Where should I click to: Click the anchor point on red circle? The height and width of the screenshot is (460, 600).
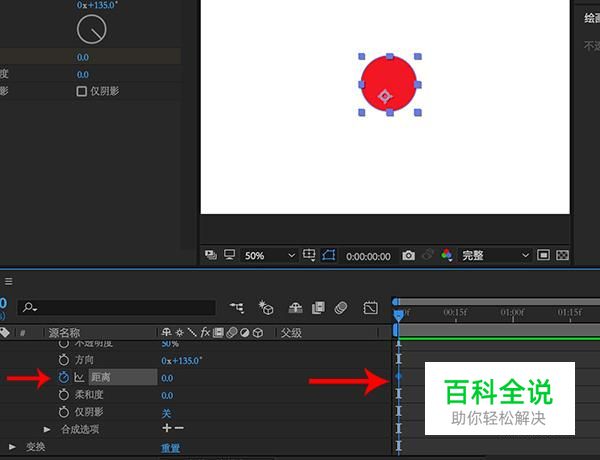(385, 96)
